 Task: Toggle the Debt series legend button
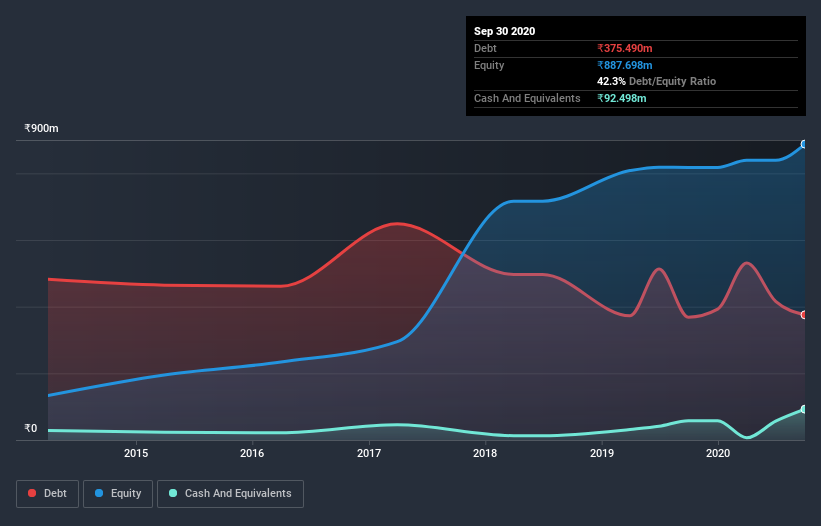48,494
